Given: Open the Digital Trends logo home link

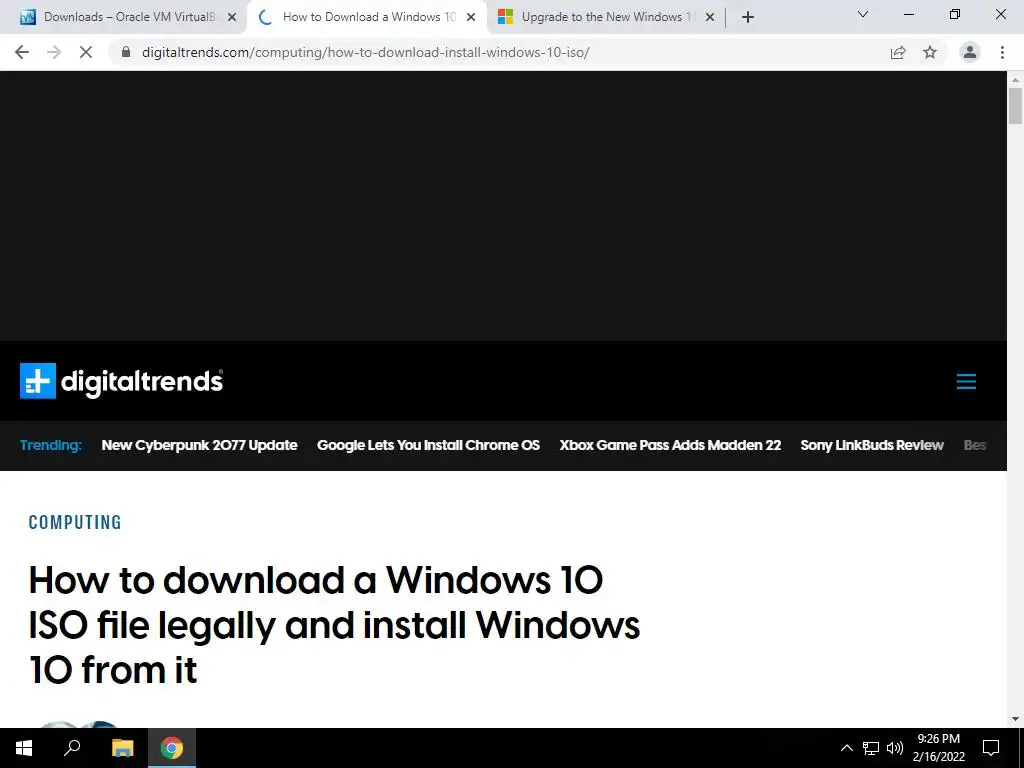Looking at the screenshot, I should click(x=121, y=381).
